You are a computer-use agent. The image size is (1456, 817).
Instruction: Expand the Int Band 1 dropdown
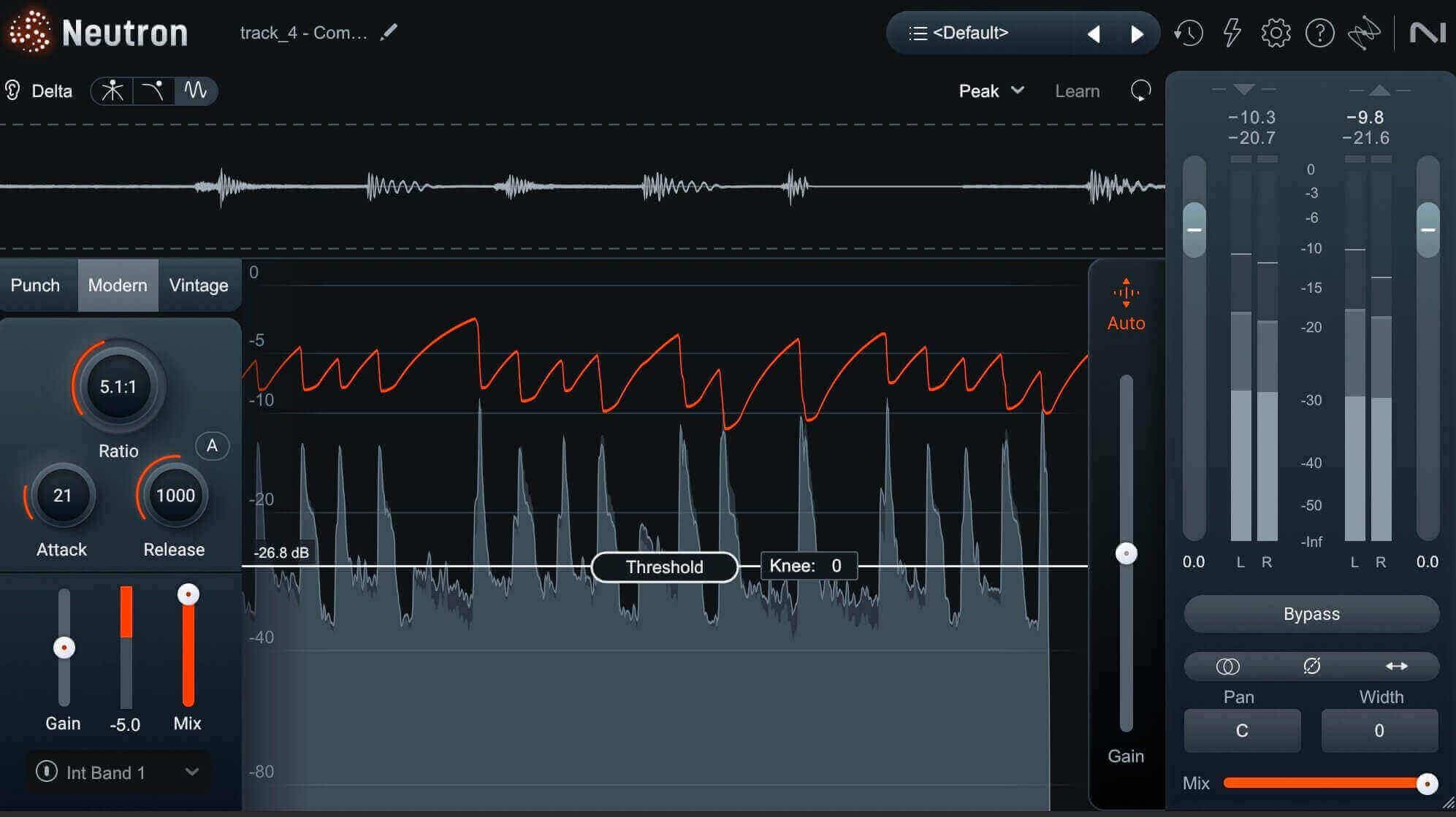pos(192,772)
